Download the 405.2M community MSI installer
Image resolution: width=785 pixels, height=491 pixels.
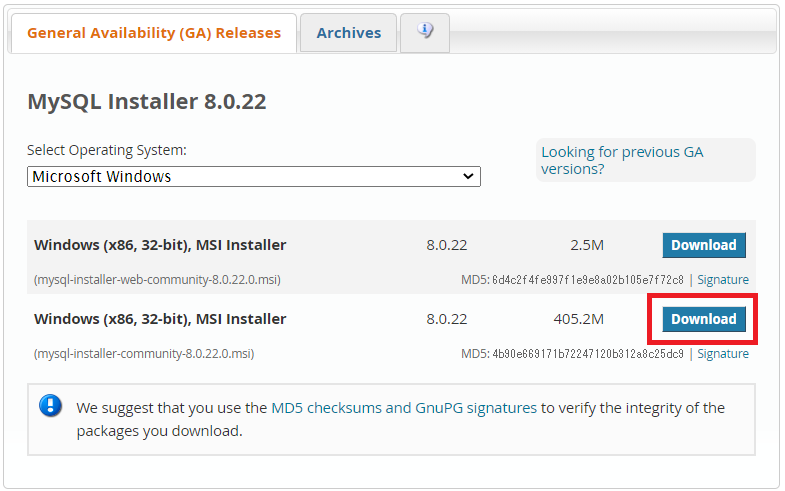(x=704, y=319)
